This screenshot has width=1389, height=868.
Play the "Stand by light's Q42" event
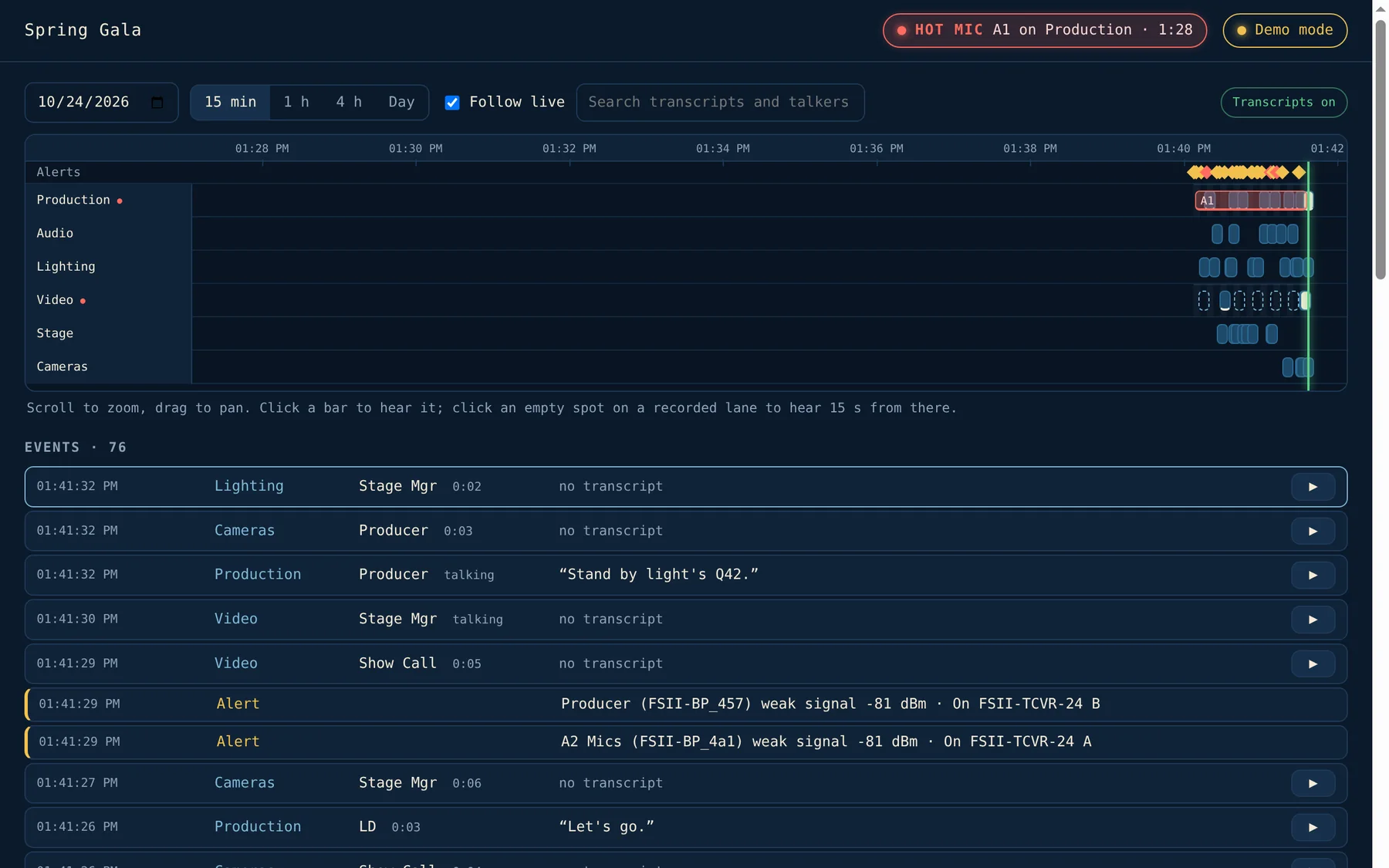click(x=1313, y=575)
